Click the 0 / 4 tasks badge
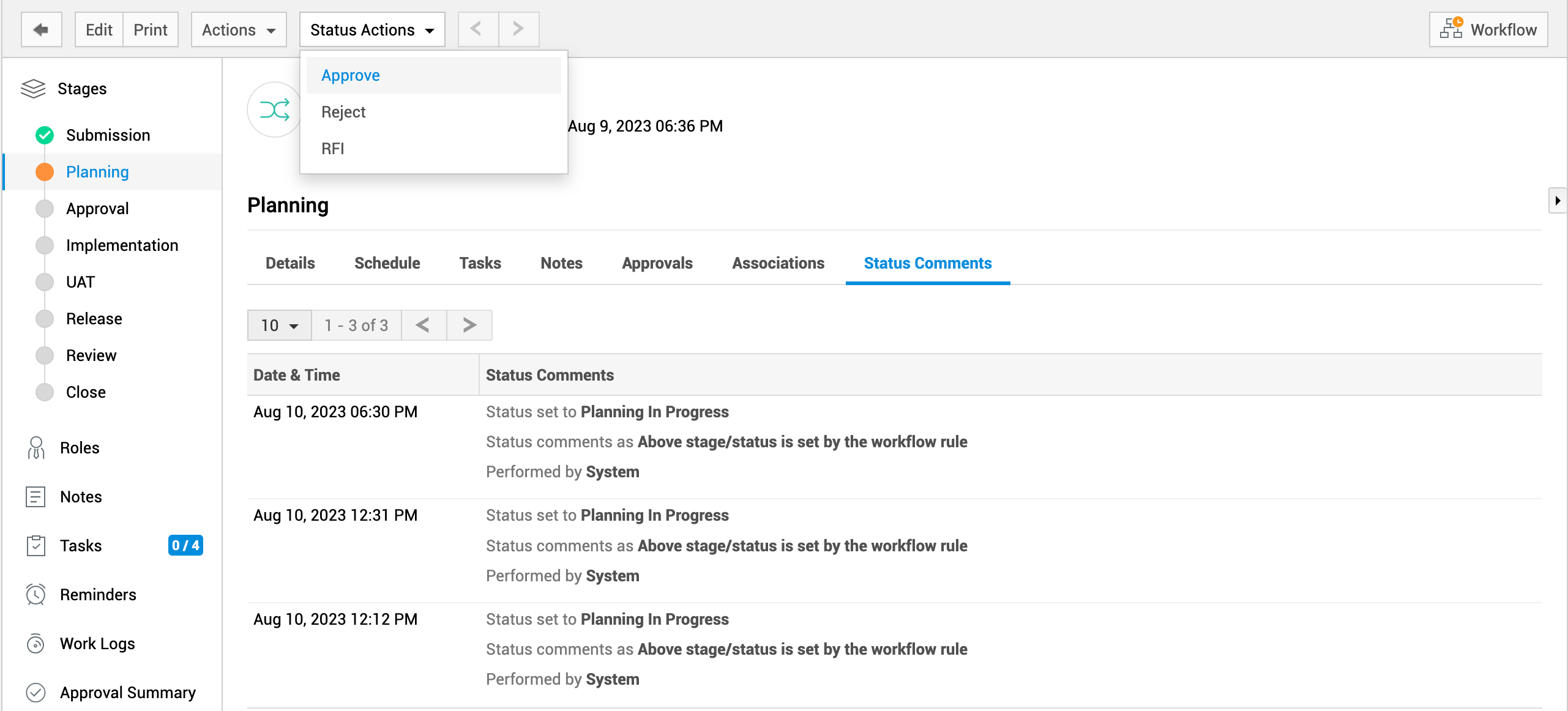Viewport: 1568px width, 711px height. click(x=185, y=545)
